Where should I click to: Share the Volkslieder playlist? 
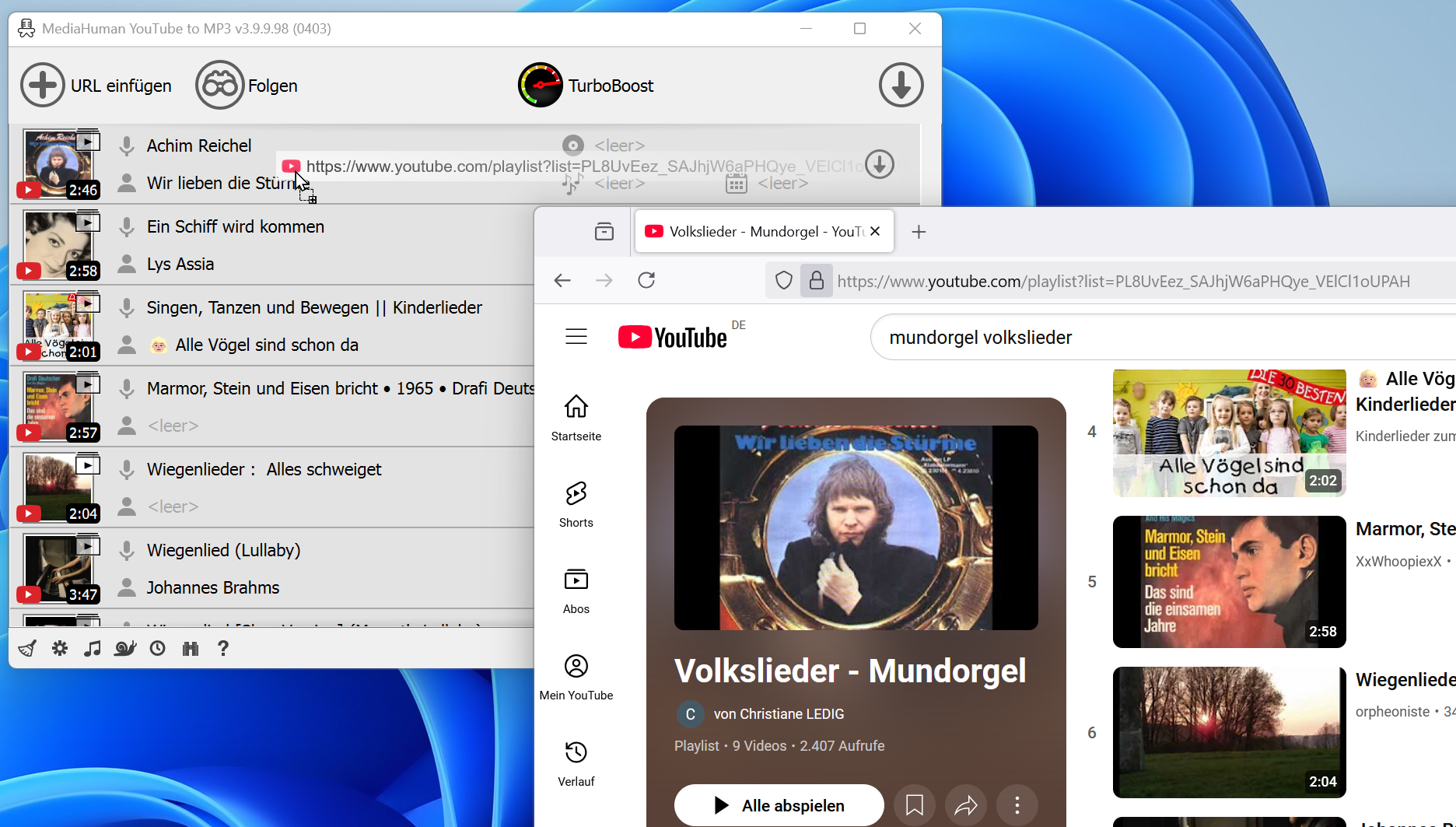[966, 805]
